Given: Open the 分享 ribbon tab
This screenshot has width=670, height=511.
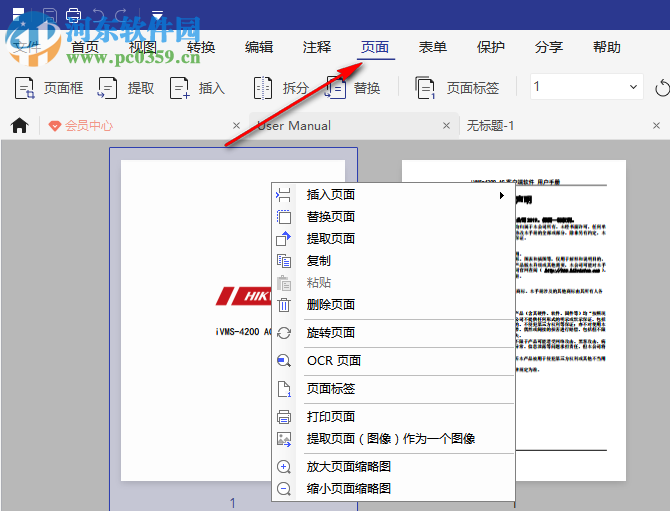Looking at the screenshot, I should [549, 47].
